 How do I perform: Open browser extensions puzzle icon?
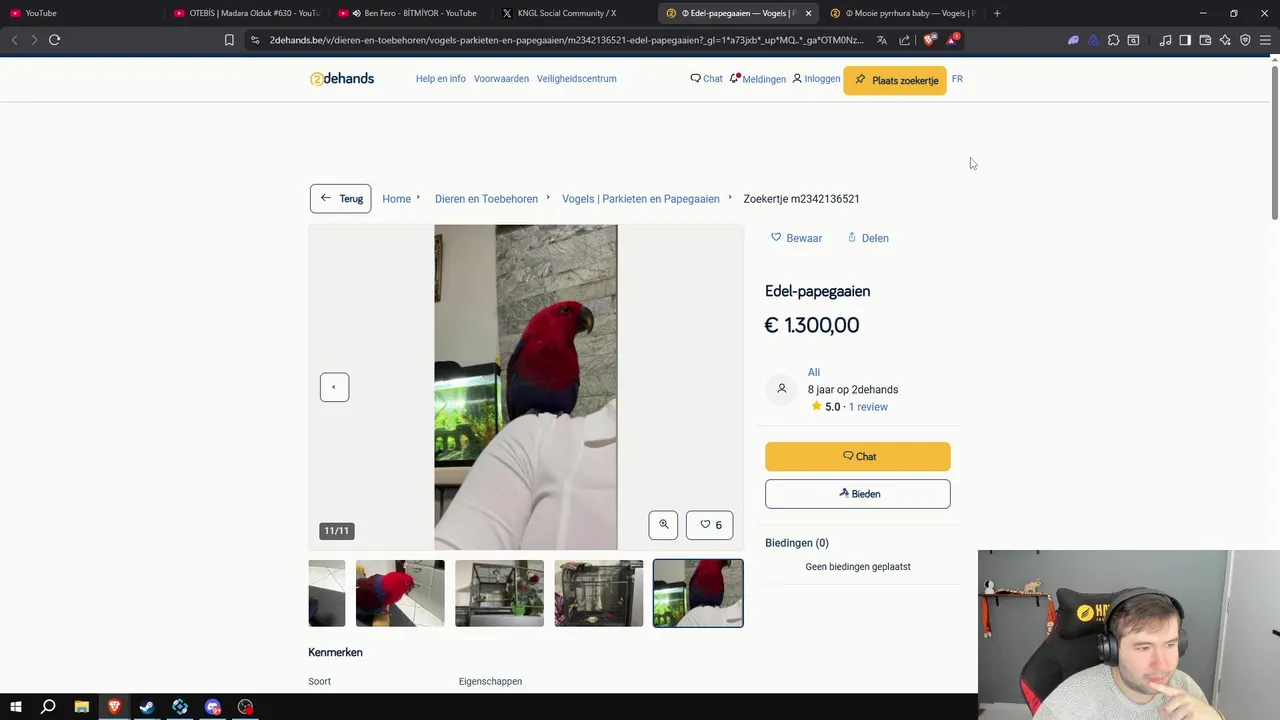coord(1113,40)
